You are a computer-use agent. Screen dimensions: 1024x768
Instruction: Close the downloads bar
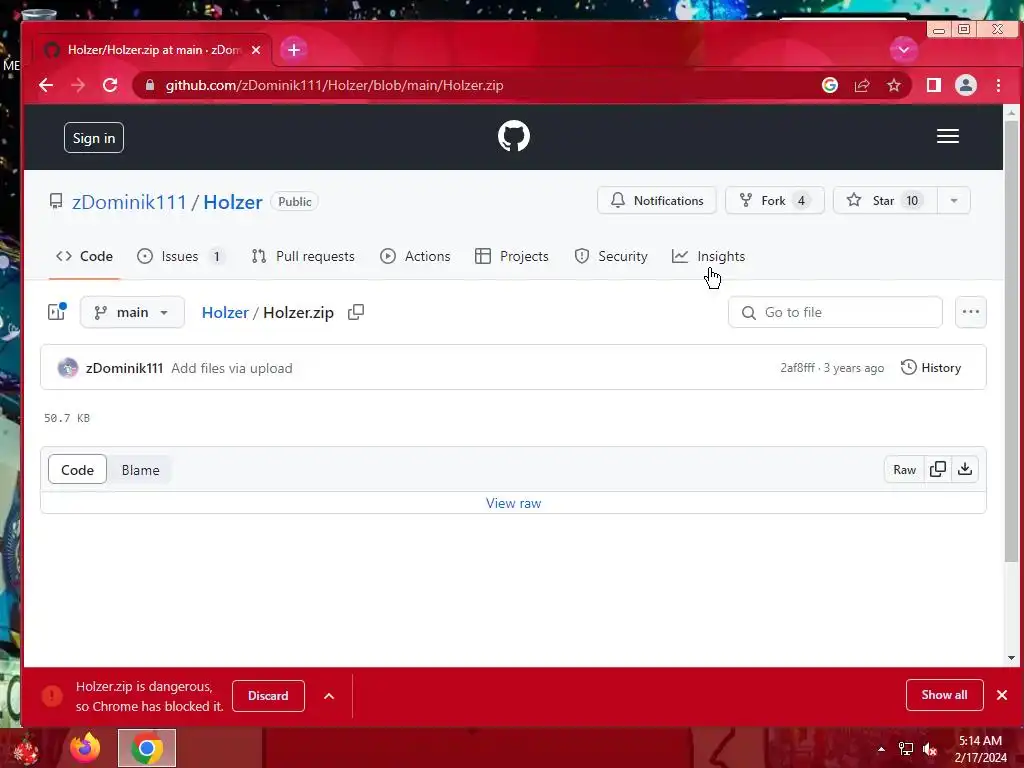coord(1002,695)
